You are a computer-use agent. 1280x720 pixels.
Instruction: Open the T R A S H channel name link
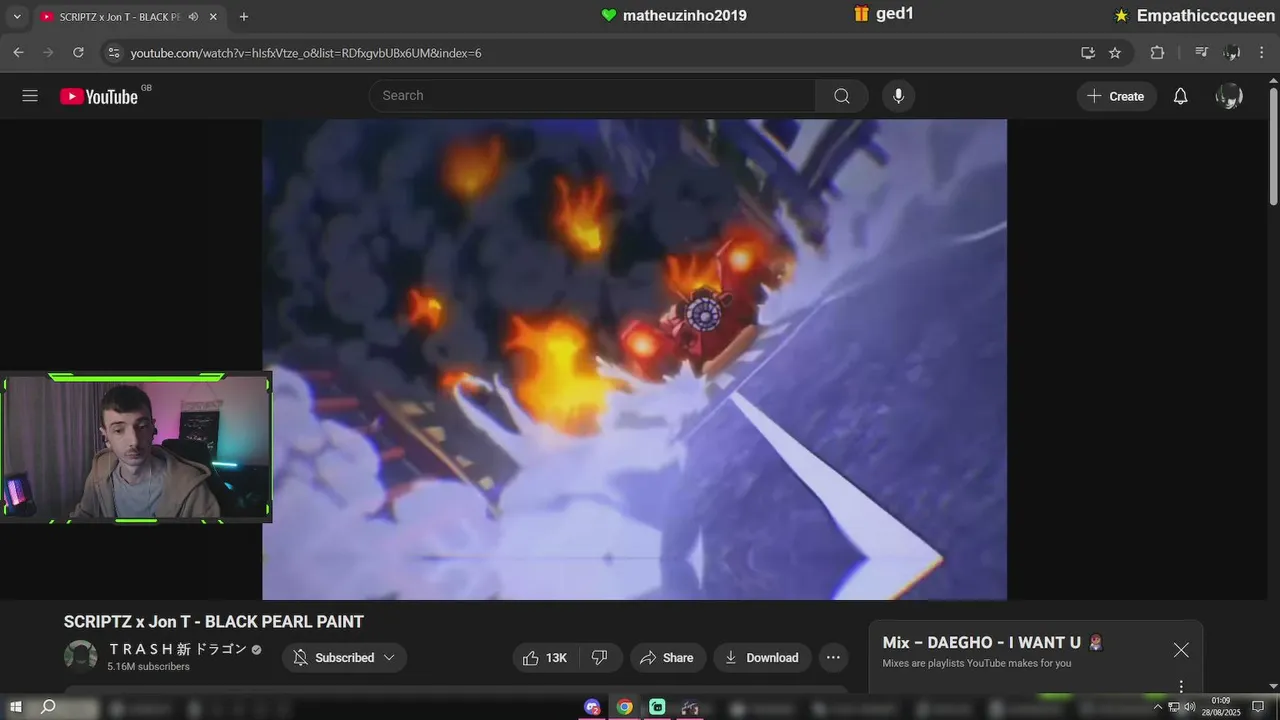coord(177,649)
